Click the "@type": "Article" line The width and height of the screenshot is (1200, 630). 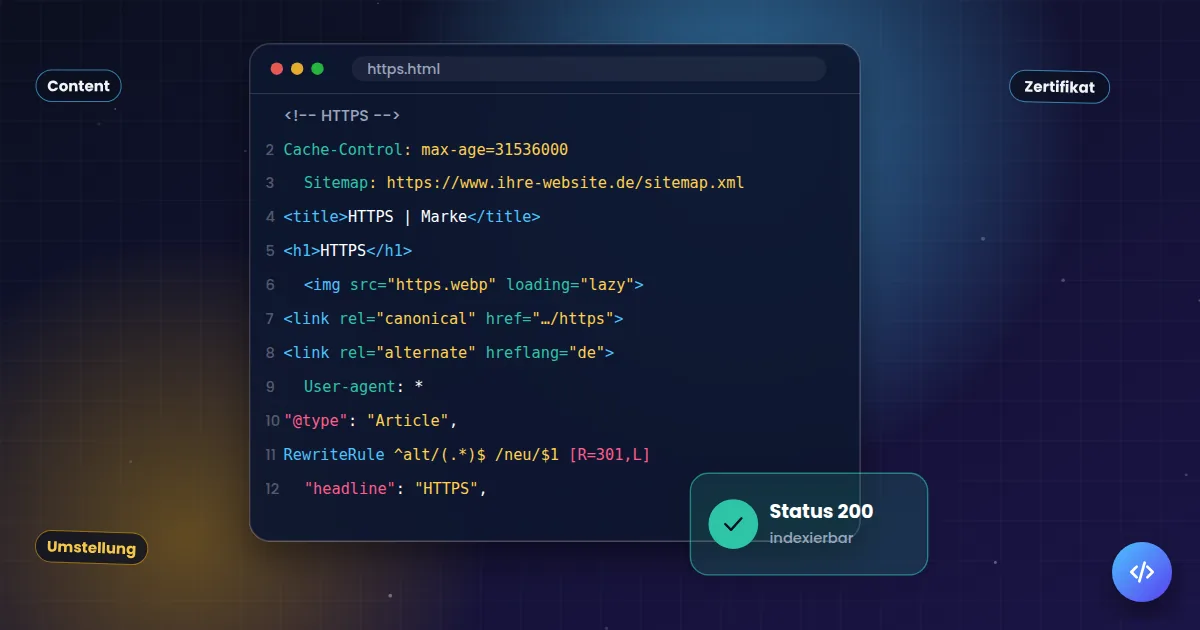point(371,421)
